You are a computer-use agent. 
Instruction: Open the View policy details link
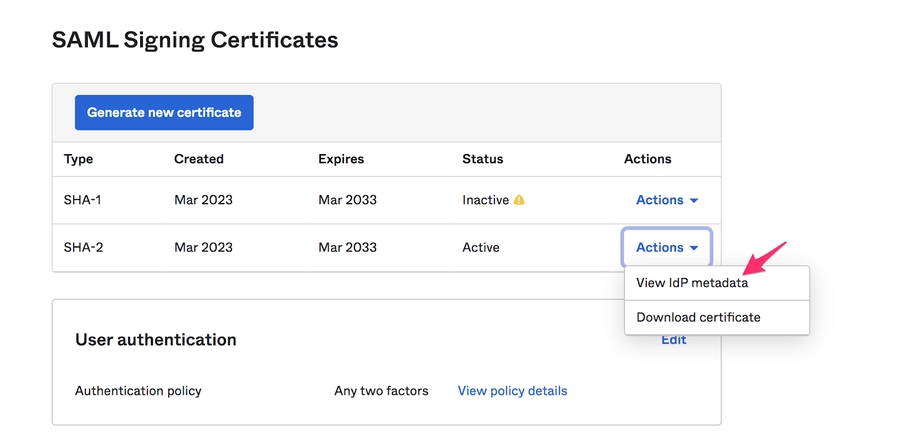[x=512, y=391]
